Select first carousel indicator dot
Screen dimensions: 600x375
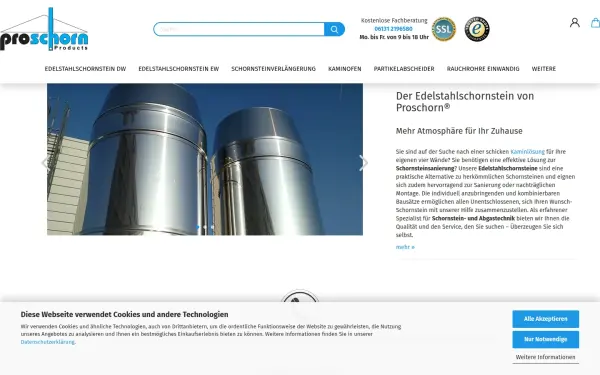(x=197, y=227)
